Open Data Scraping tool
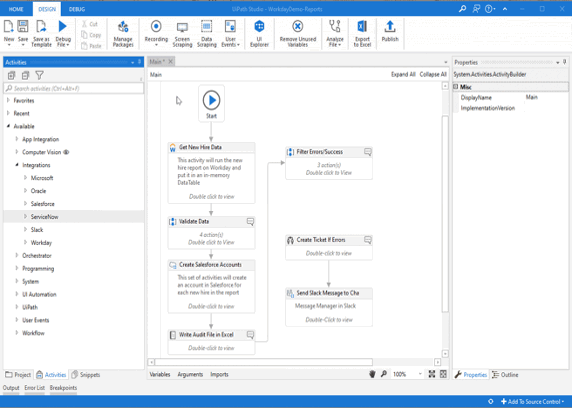Image resolution: width=572 pixels, height=408 pixels. pos(206,34)
